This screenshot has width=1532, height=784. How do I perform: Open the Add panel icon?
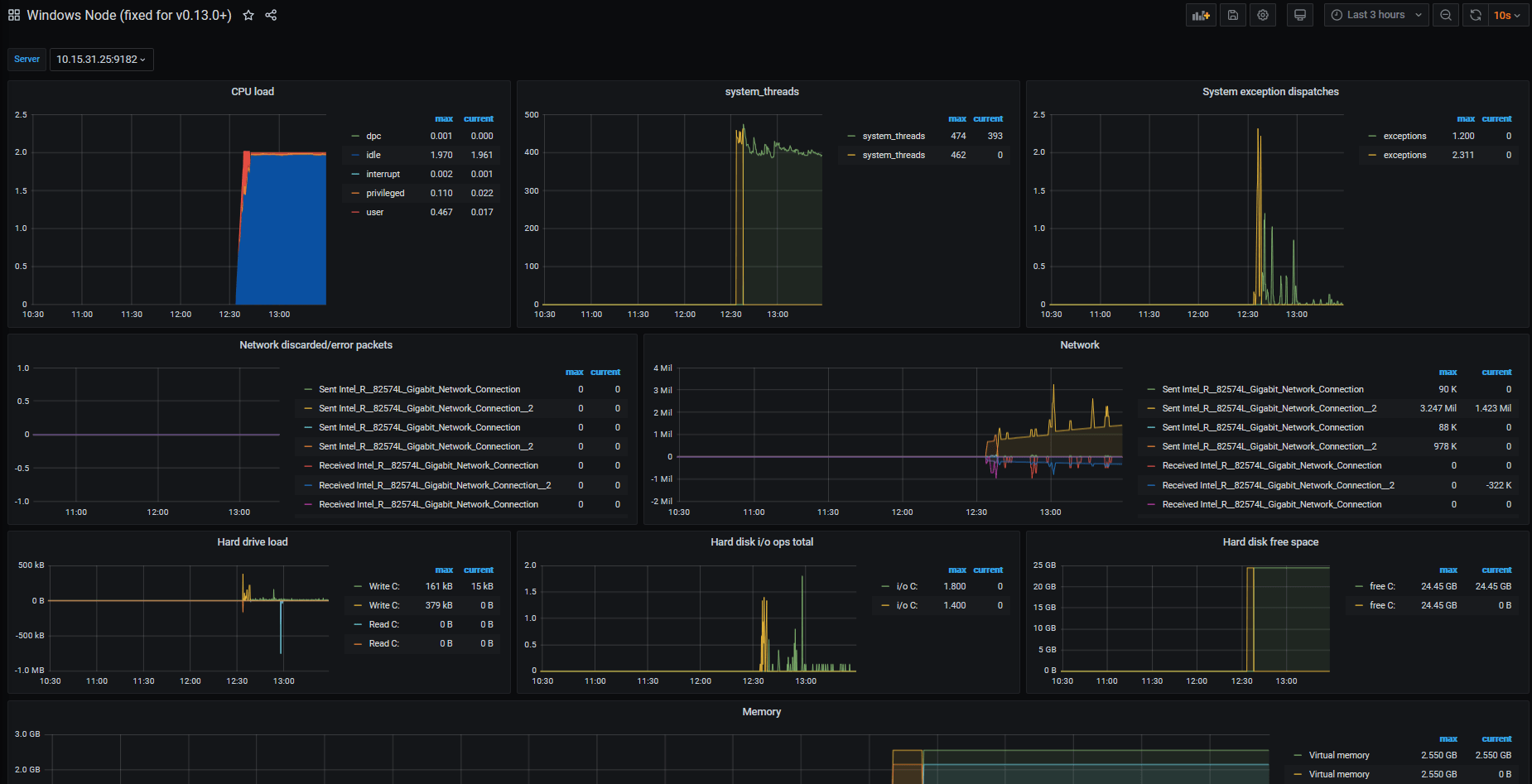point(1201,14)
